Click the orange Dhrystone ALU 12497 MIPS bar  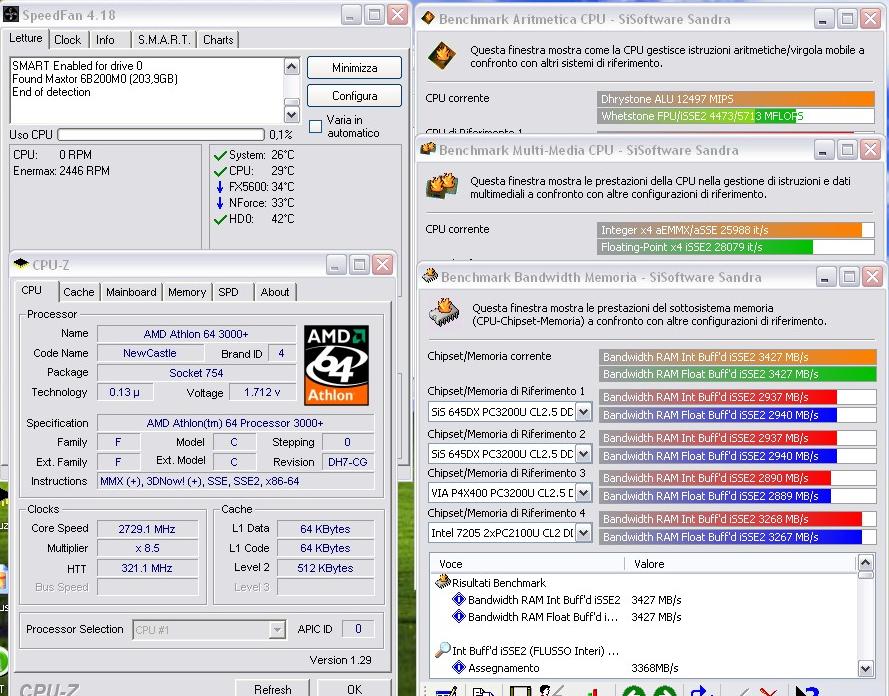click(735, 99)
